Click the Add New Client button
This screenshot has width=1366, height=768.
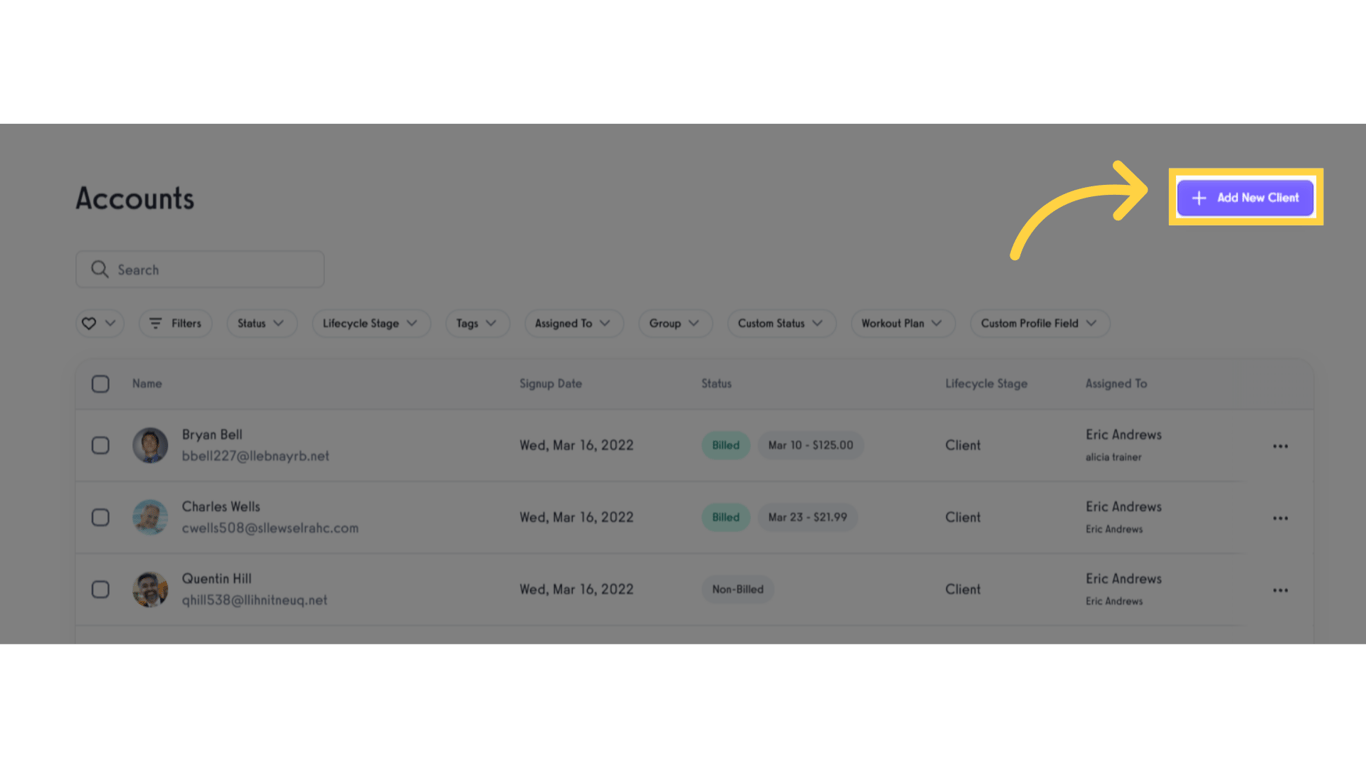tap(1245, 198)
